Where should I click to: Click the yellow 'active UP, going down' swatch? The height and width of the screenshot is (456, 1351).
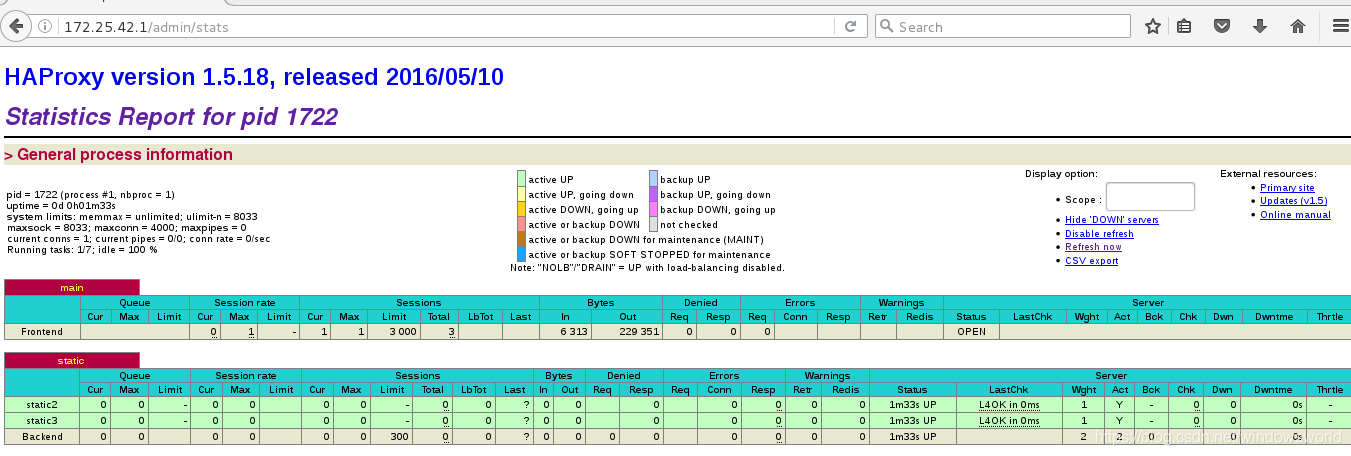coord(521,194)
